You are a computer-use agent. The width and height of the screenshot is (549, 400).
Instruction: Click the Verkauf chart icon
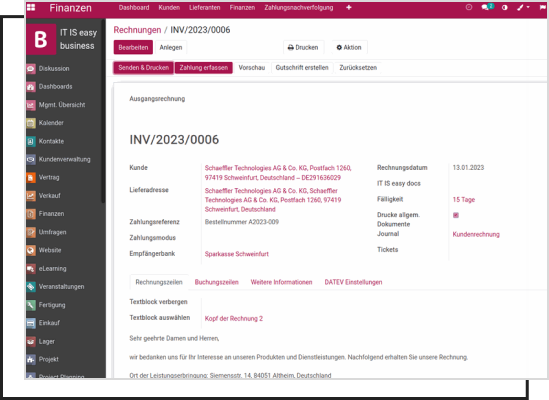click(31, 195)
